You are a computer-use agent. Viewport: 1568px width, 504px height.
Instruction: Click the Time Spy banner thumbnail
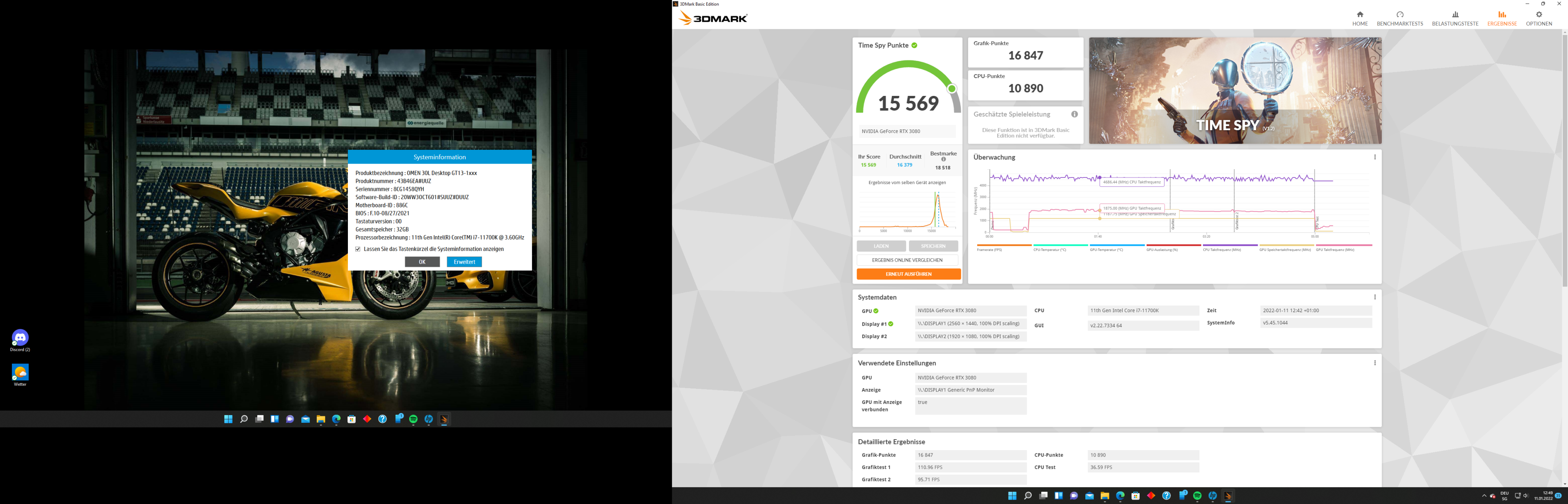(1234, 91)
